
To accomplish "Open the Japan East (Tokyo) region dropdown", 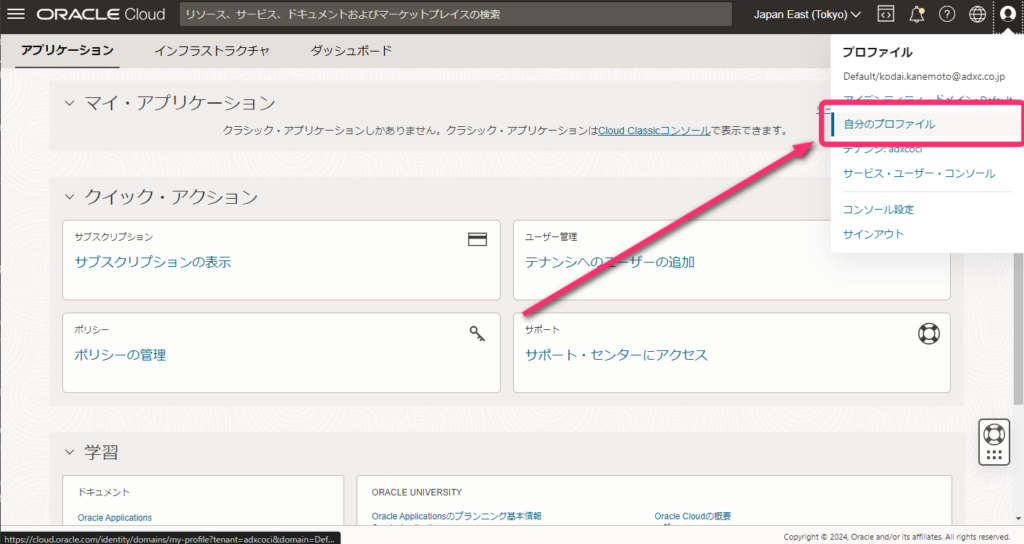I will click(807, 15).
